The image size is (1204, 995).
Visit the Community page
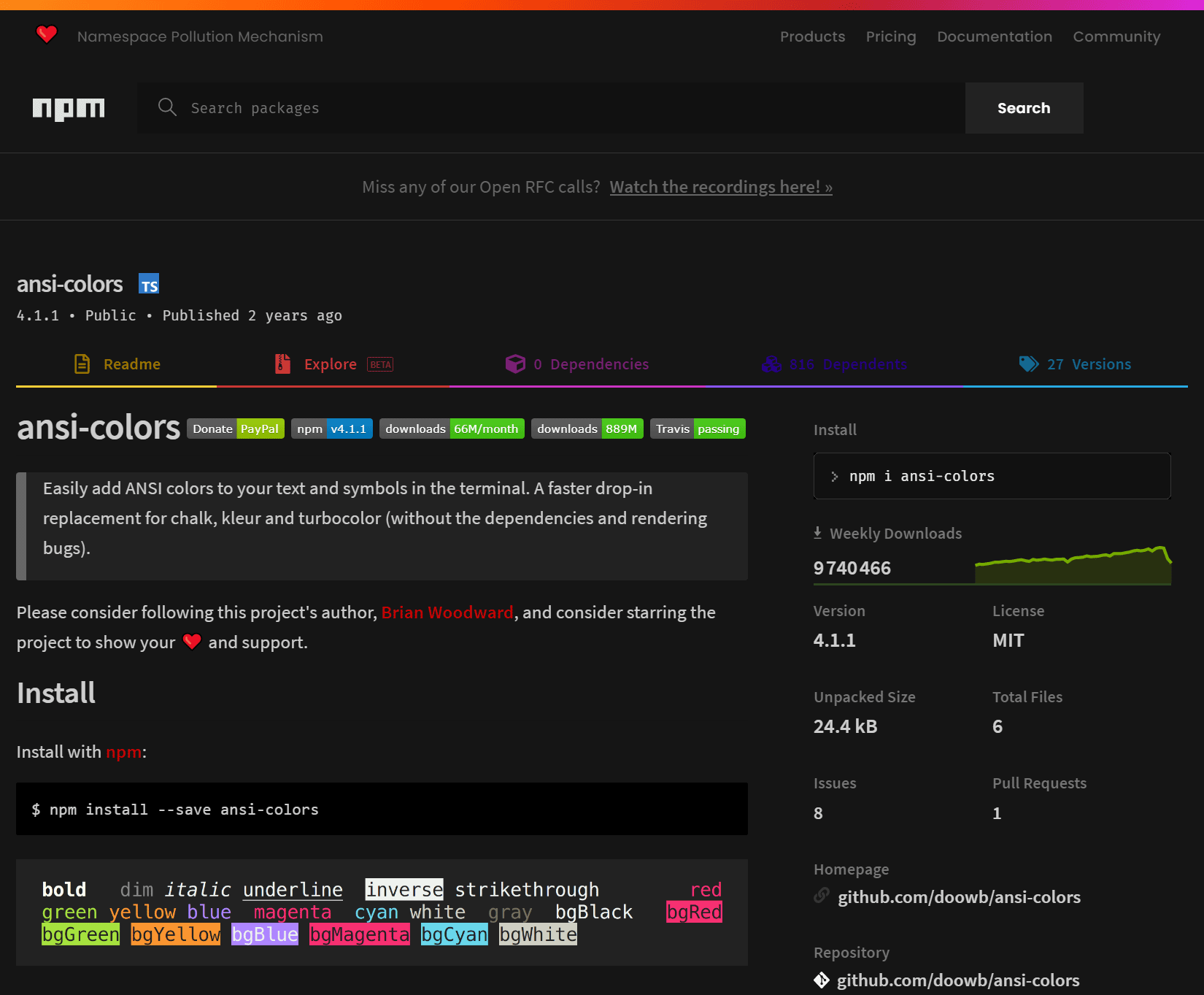1116,37
